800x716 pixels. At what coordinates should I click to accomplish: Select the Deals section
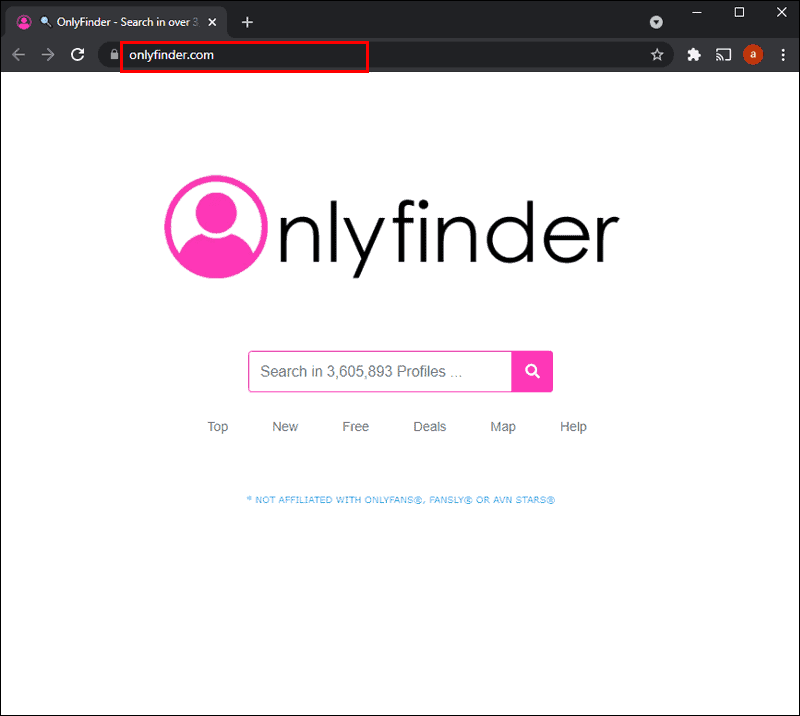[429, 426]
